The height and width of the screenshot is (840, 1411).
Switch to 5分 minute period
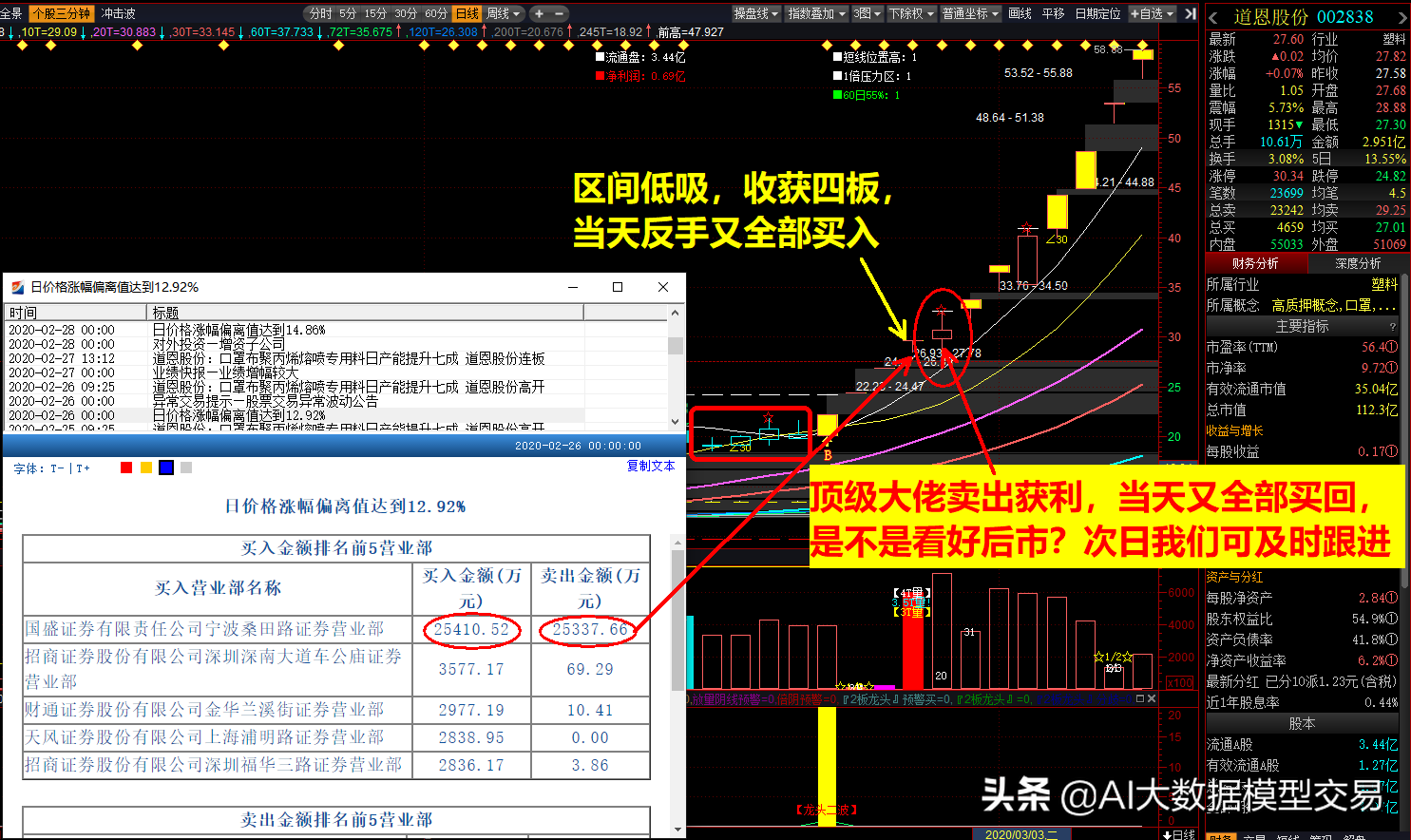tap(348, 13)
